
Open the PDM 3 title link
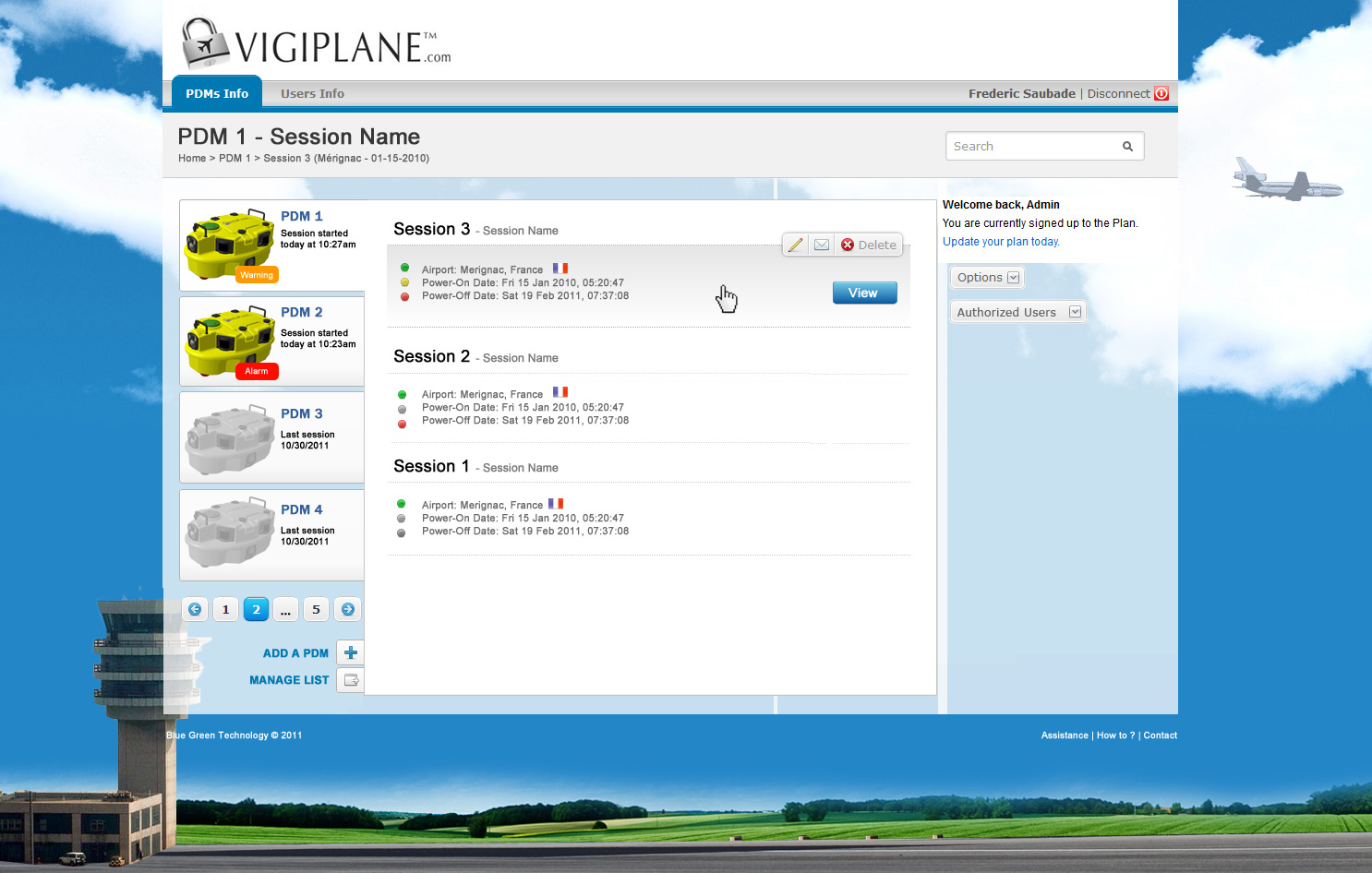click(302, 413)
